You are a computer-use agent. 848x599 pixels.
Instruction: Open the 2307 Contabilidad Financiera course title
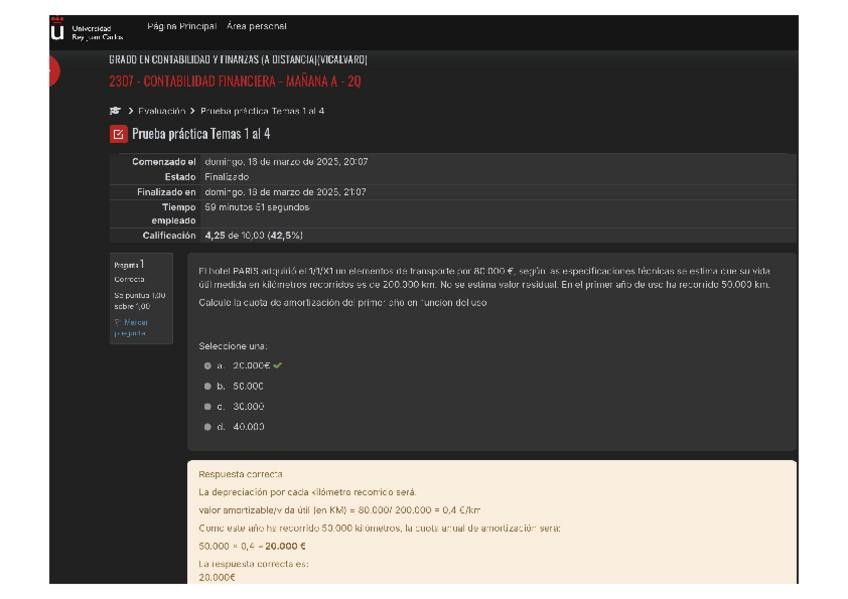tap(235, 82)
